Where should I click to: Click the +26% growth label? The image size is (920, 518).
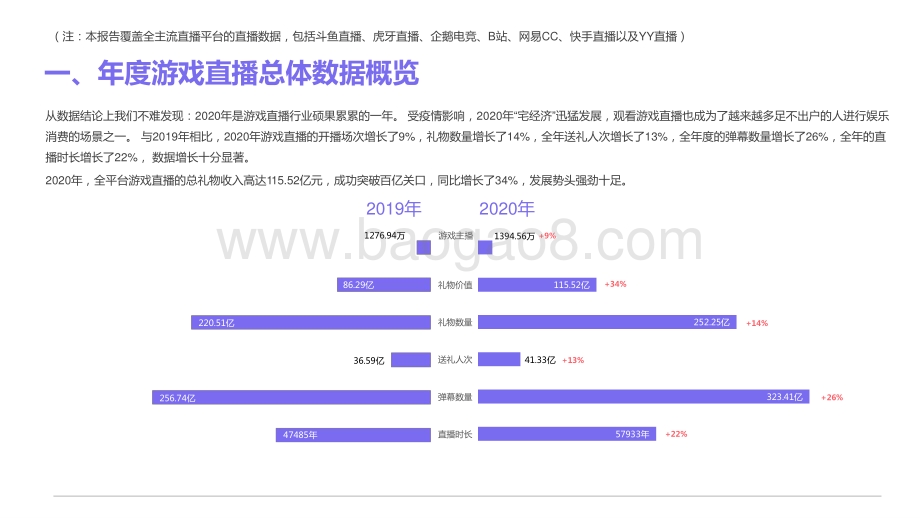(x=831, y=397)
